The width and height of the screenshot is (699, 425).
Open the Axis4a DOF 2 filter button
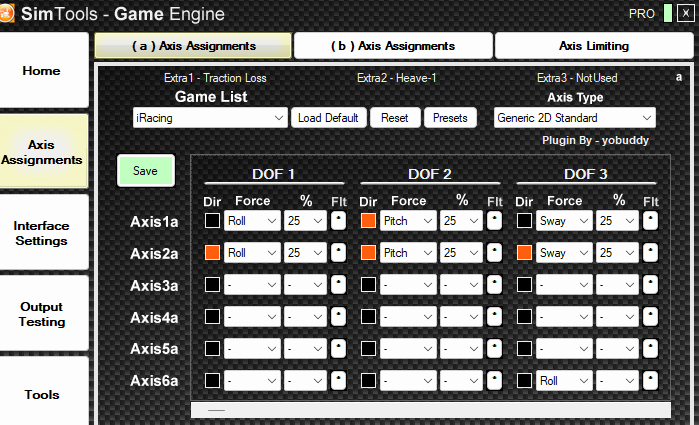point(494,317)
